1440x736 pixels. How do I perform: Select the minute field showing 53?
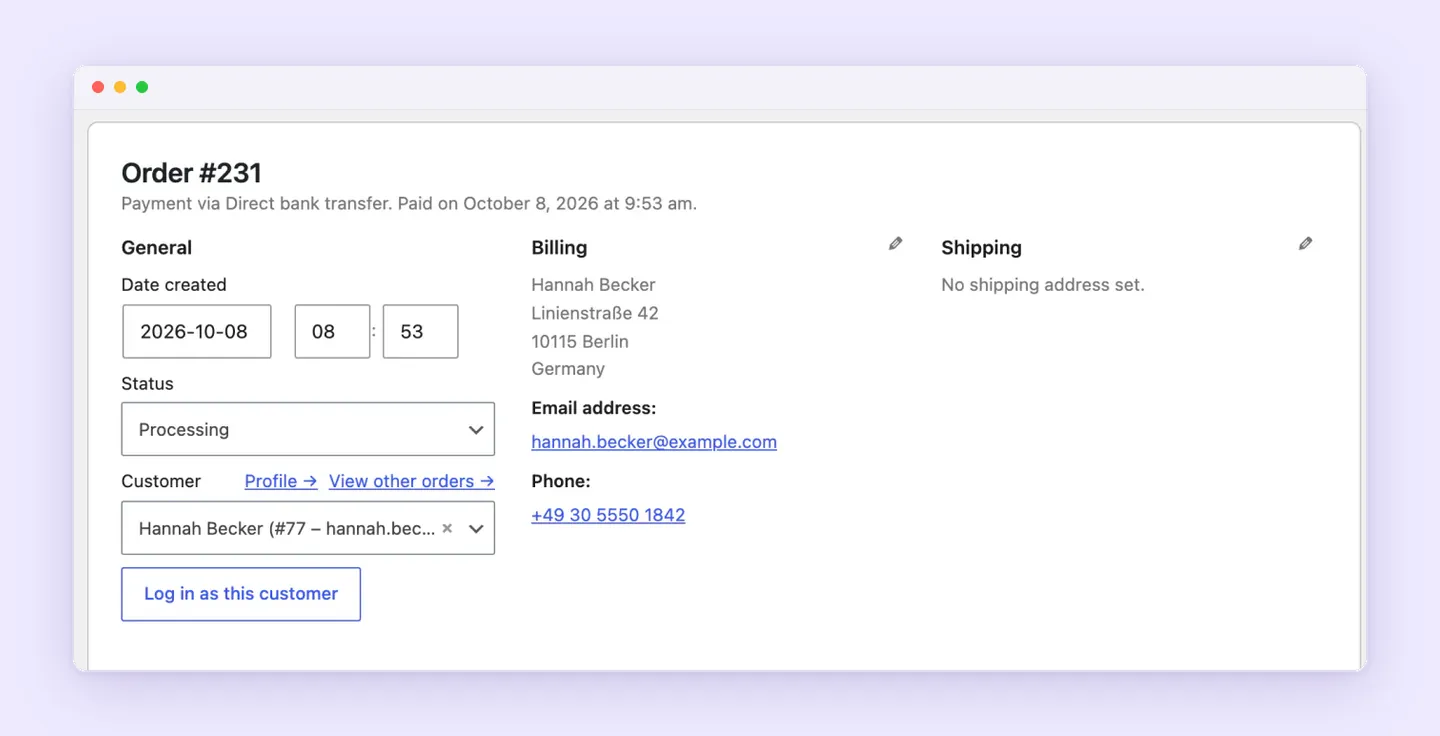tap(420, 332)
